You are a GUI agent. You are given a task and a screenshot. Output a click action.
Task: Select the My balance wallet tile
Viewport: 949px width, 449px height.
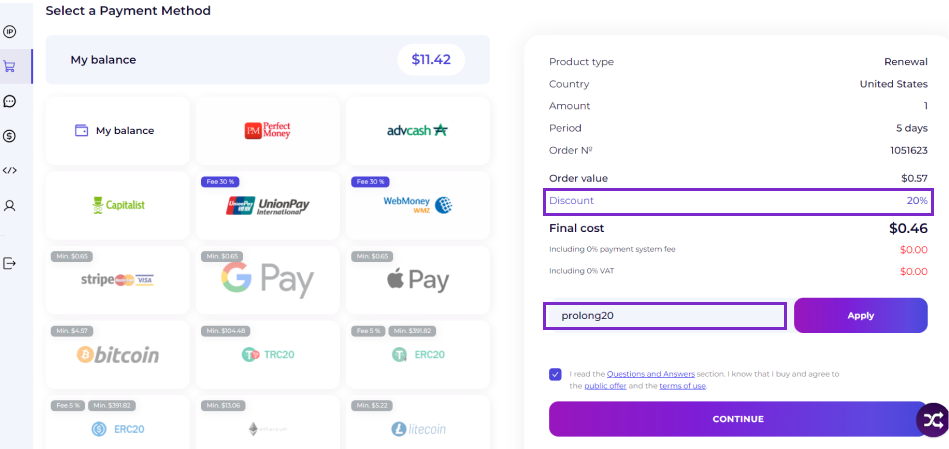(x=117, y=131)
